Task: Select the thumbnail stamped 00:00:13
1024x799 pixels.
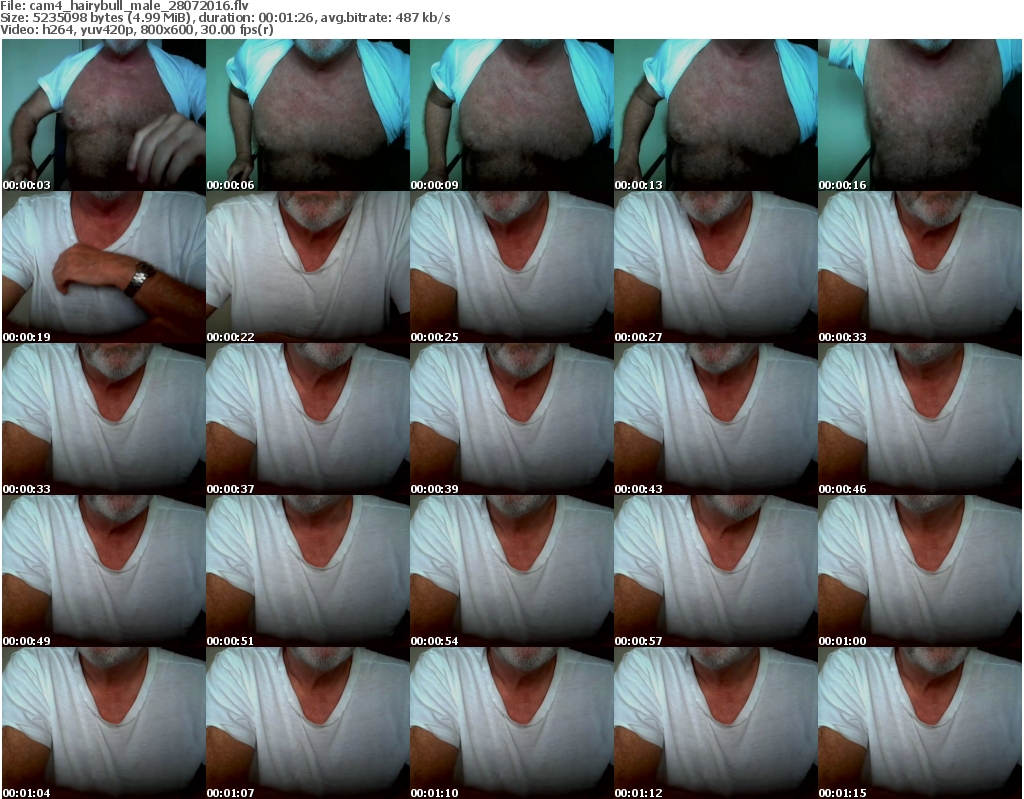Action: (716, 115)
